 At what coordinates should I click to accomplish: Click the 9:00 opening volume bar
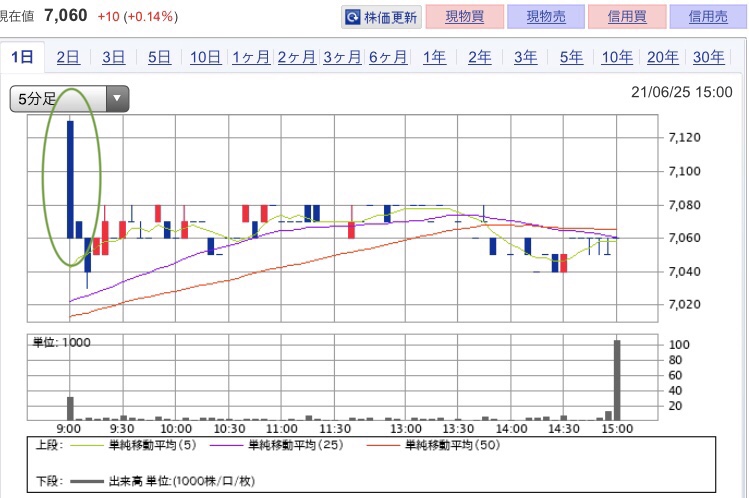coord(70,408)
